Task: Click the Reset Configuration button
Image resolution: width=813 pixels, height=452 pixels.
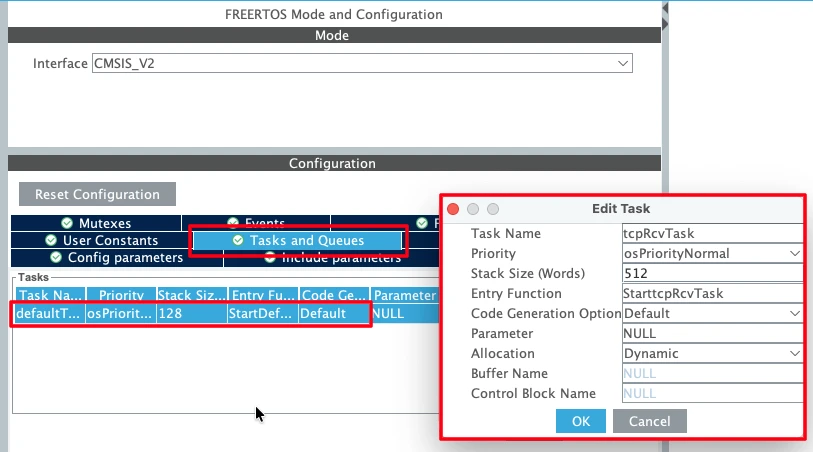Action: [97, 194]
